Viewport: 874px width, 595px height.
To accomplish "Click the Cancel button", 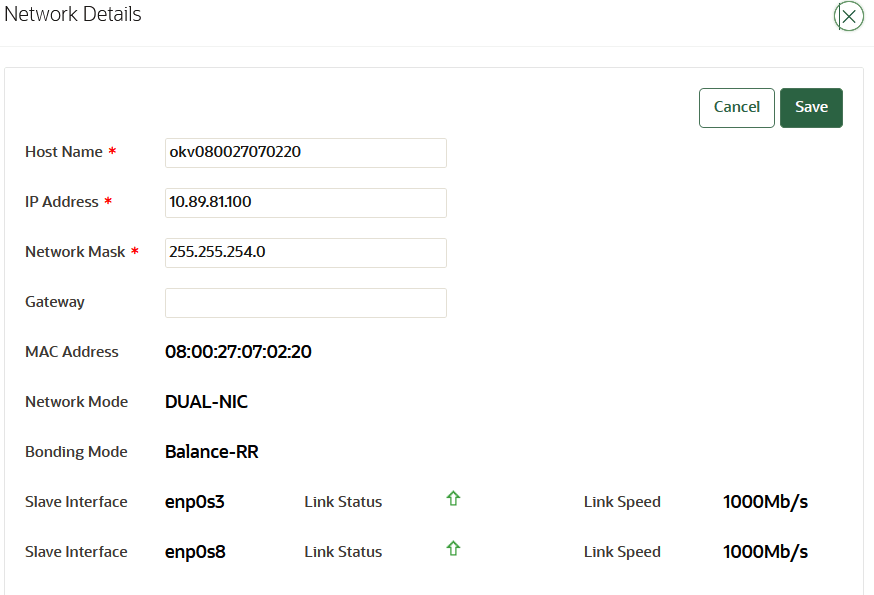I will click(736, 107).
